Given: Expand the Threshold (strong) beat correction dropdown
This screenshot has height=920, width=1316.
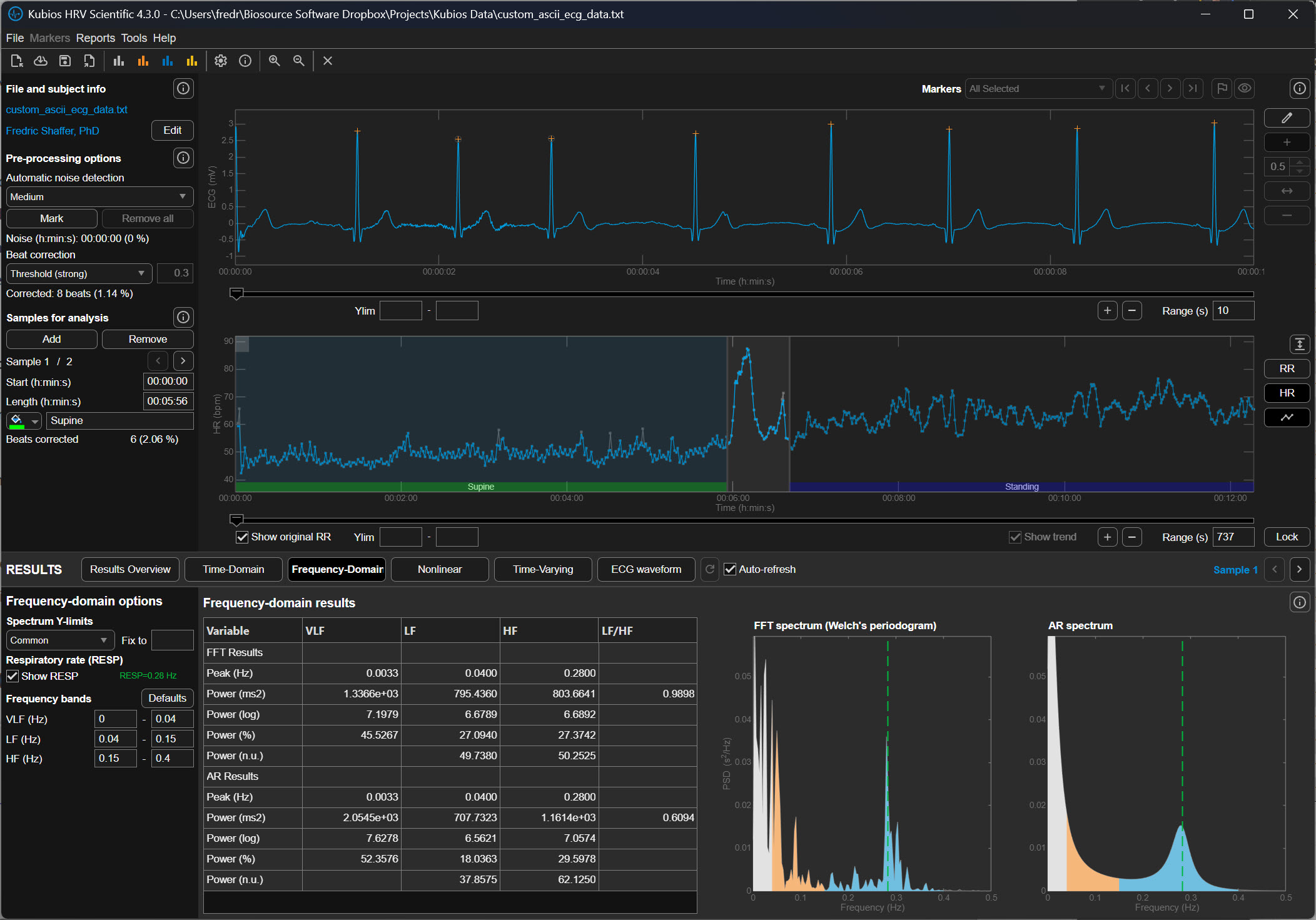Looking at the screenshot, I should pyautogui.click(x=79, y=274).
